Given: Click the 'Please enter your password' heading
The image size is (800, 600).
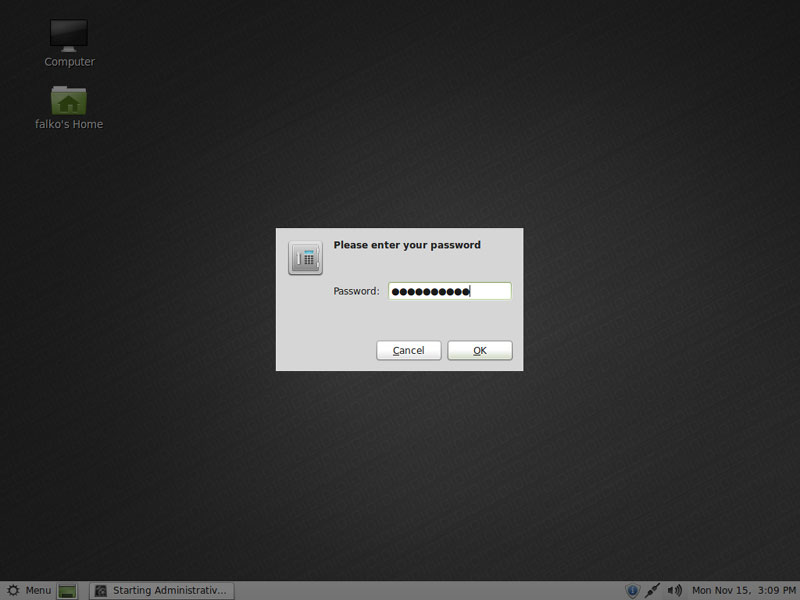Looking at the screenshot, I should pos(407,245).
